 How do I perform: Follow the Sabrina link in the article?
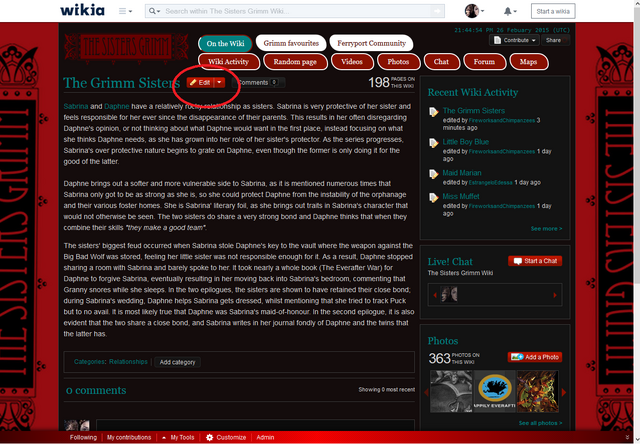click(x=76, y=106)
